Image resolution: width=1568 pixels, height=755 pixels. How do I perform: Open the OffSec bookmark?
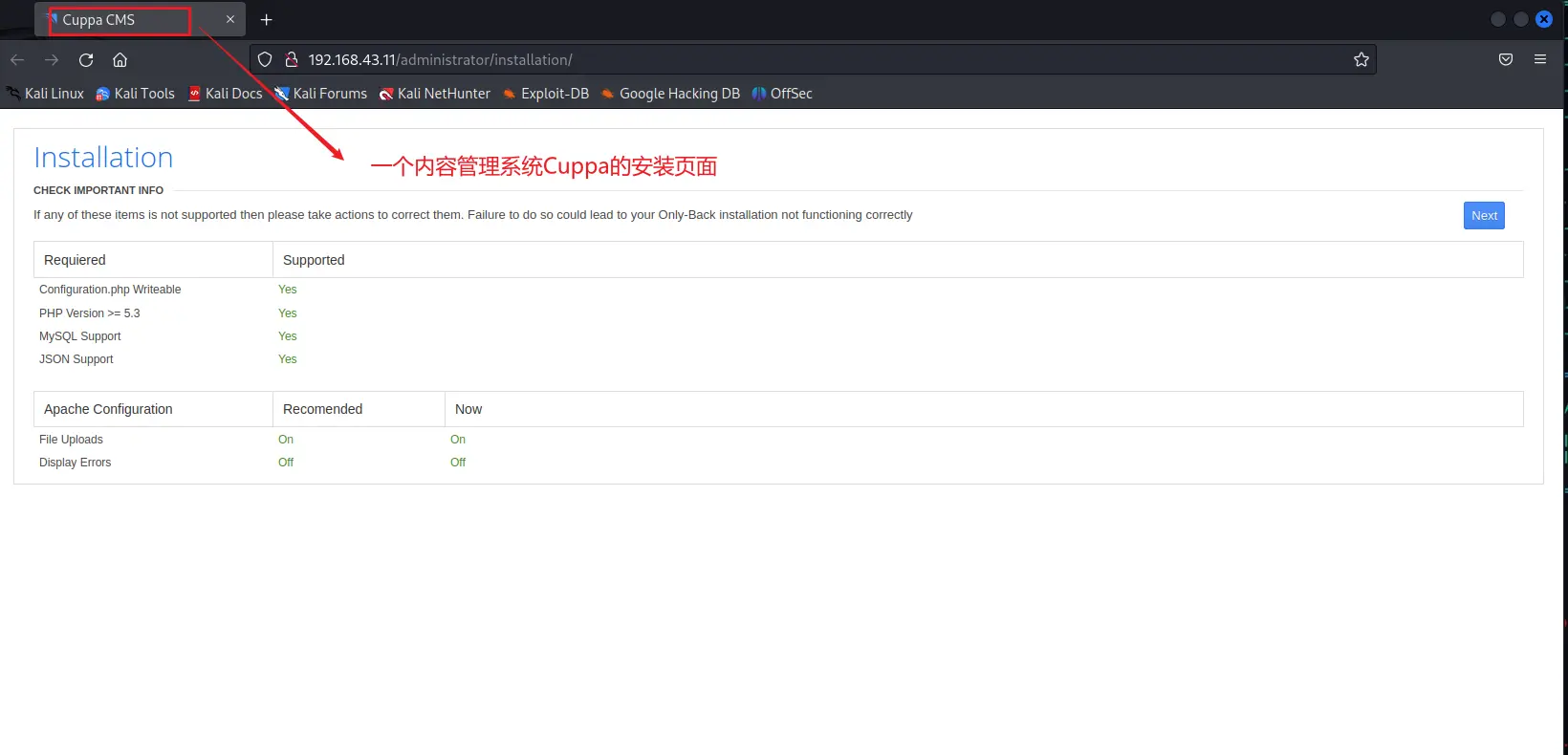(782, 94)
